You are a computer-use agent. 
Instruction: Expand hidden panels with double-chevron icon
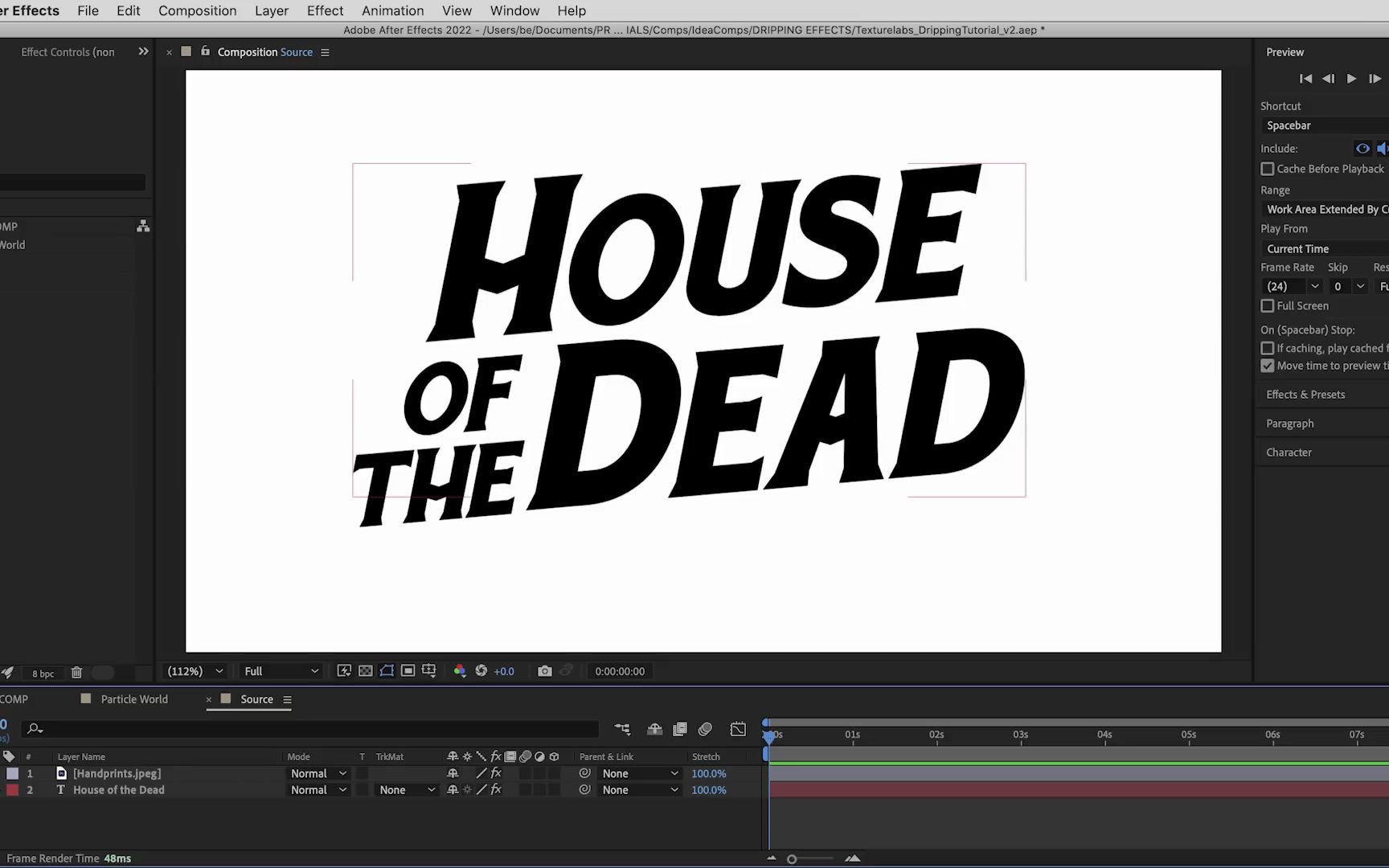(x=143, y=51)
